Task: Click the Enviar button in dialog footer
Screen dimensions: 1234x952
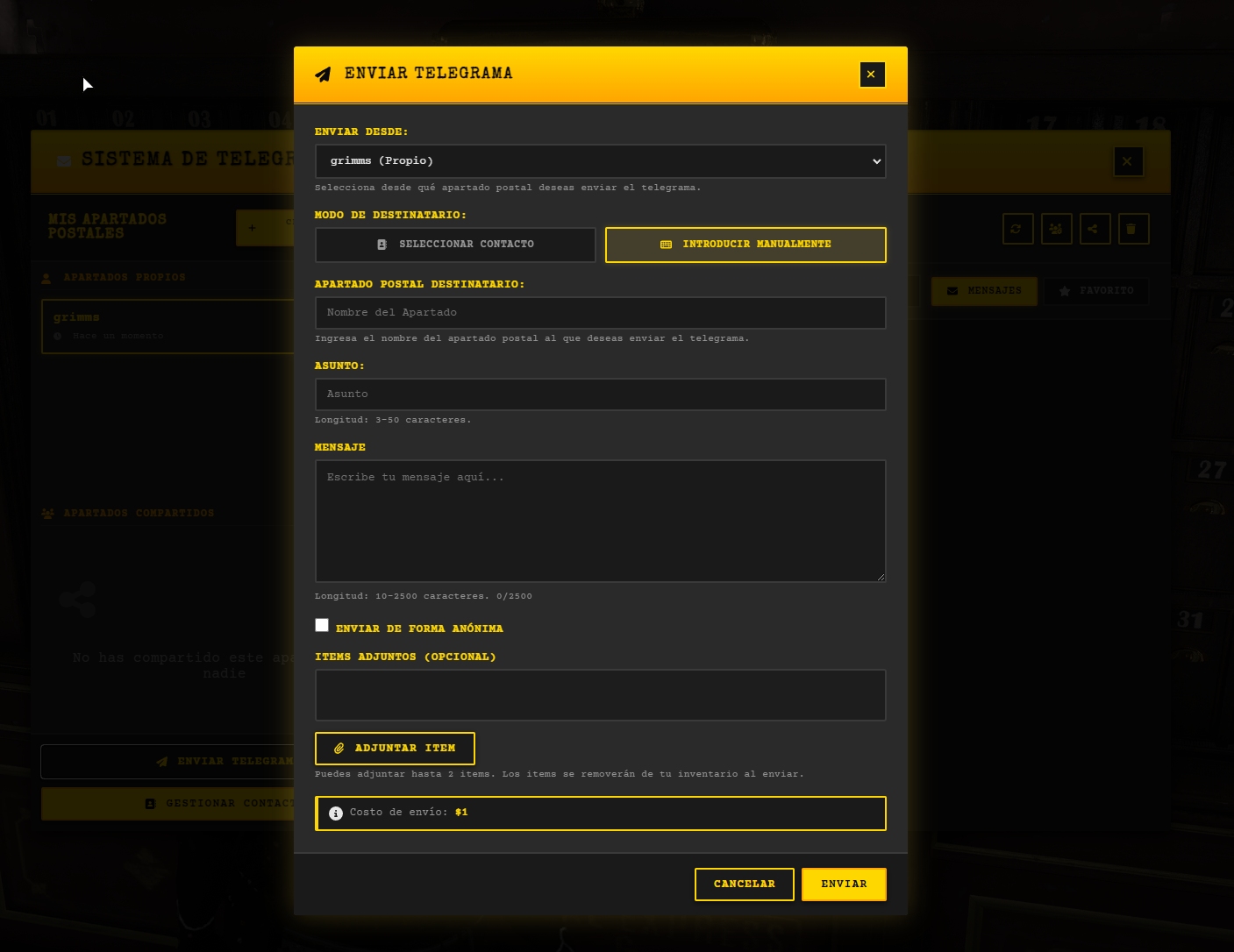Action: [844, 885]
